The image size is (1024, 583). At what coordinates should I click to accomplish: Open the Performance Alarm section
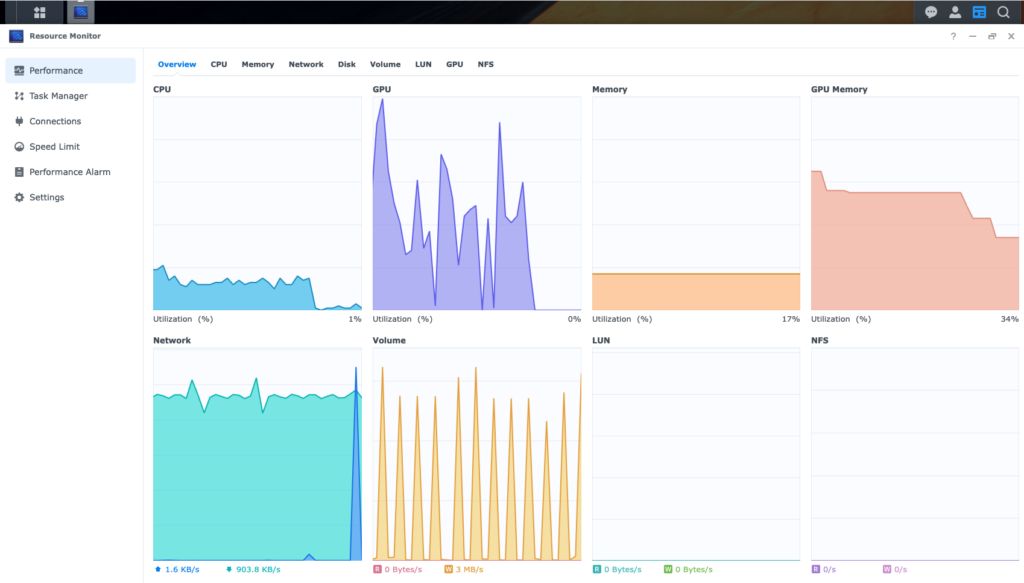[70, 172]
